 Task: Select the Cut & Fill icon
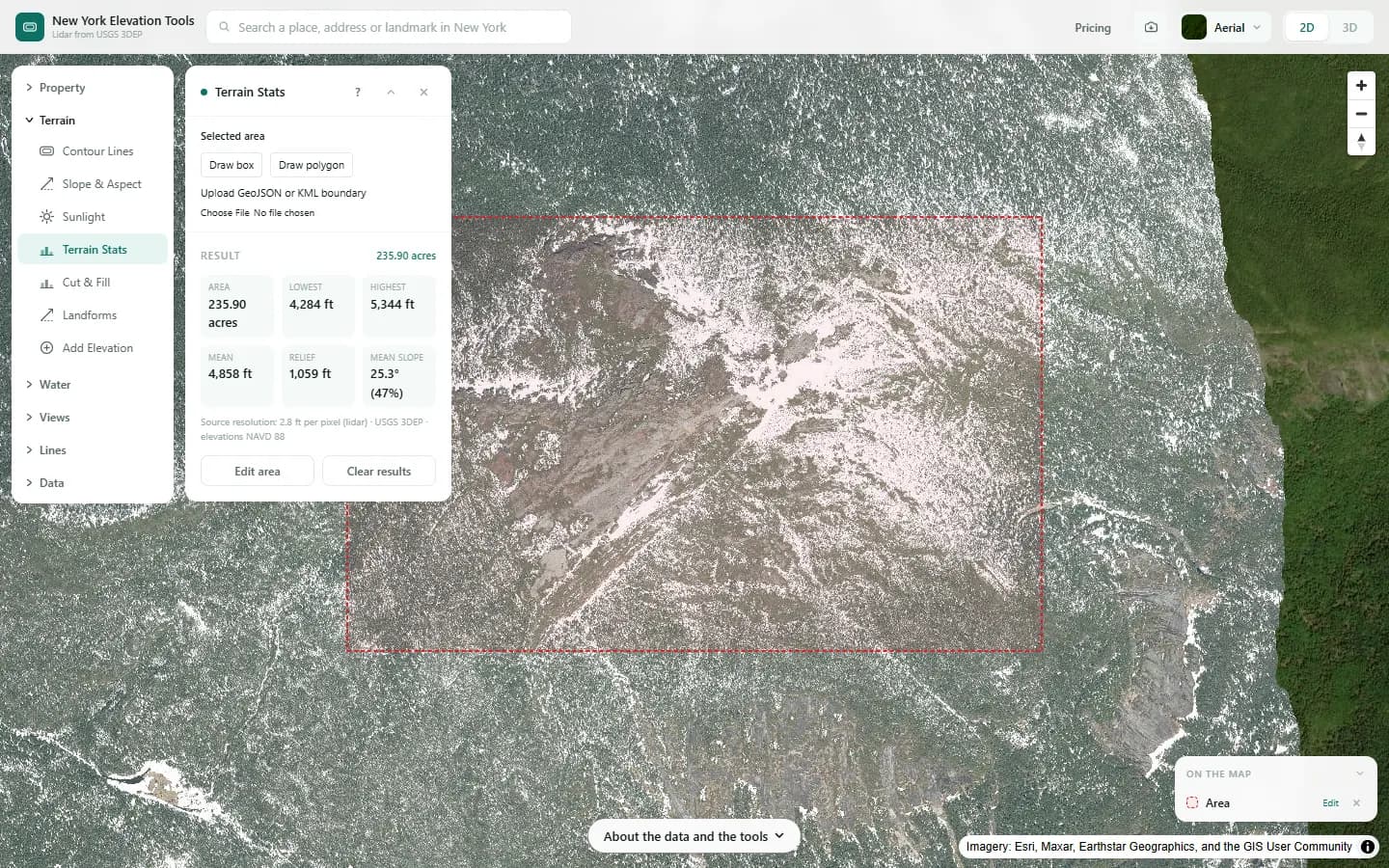tap(46, 283)
